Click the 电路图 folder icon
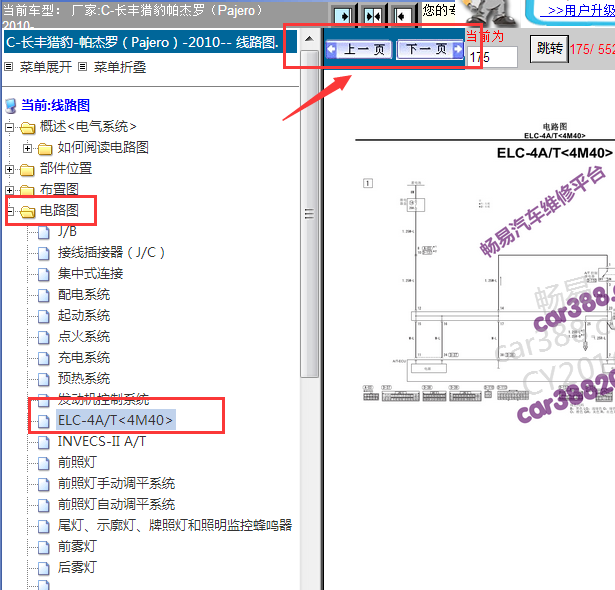This screenshot has width=615, height=590. point(27,212)
